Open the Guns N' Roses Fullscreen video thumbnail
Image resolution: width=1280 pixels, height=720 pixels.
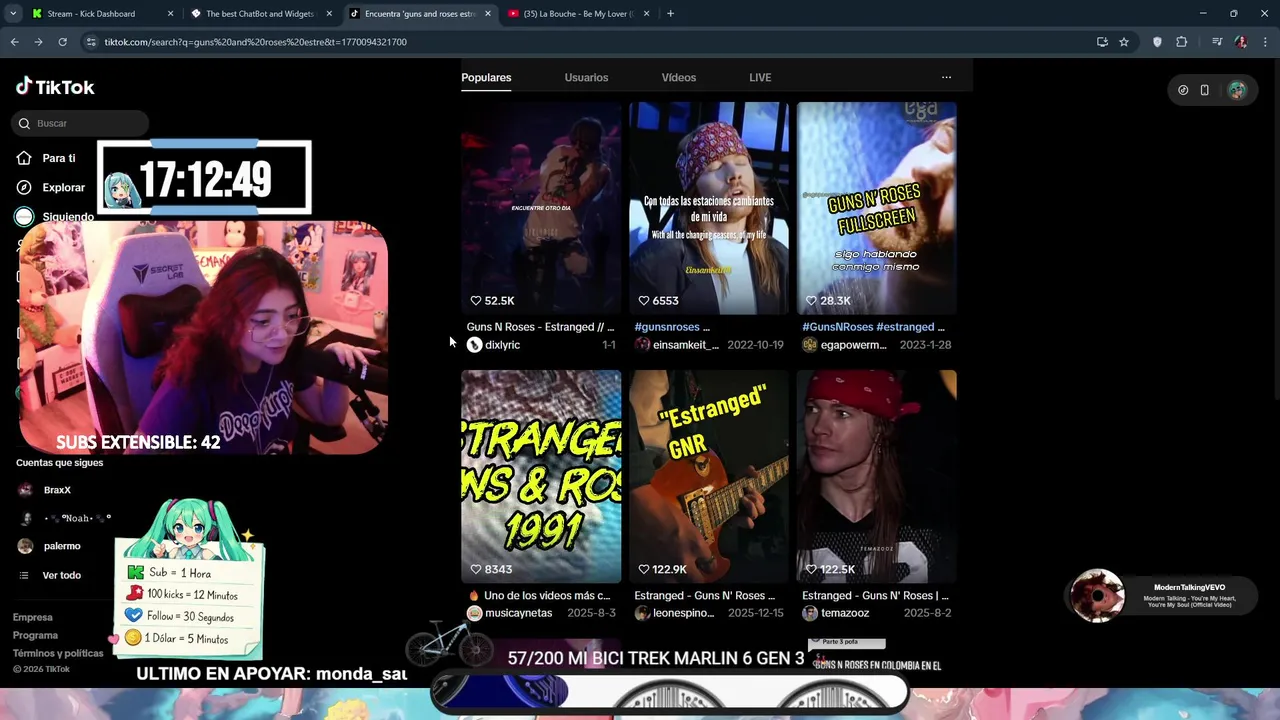(x=877, y=208)
